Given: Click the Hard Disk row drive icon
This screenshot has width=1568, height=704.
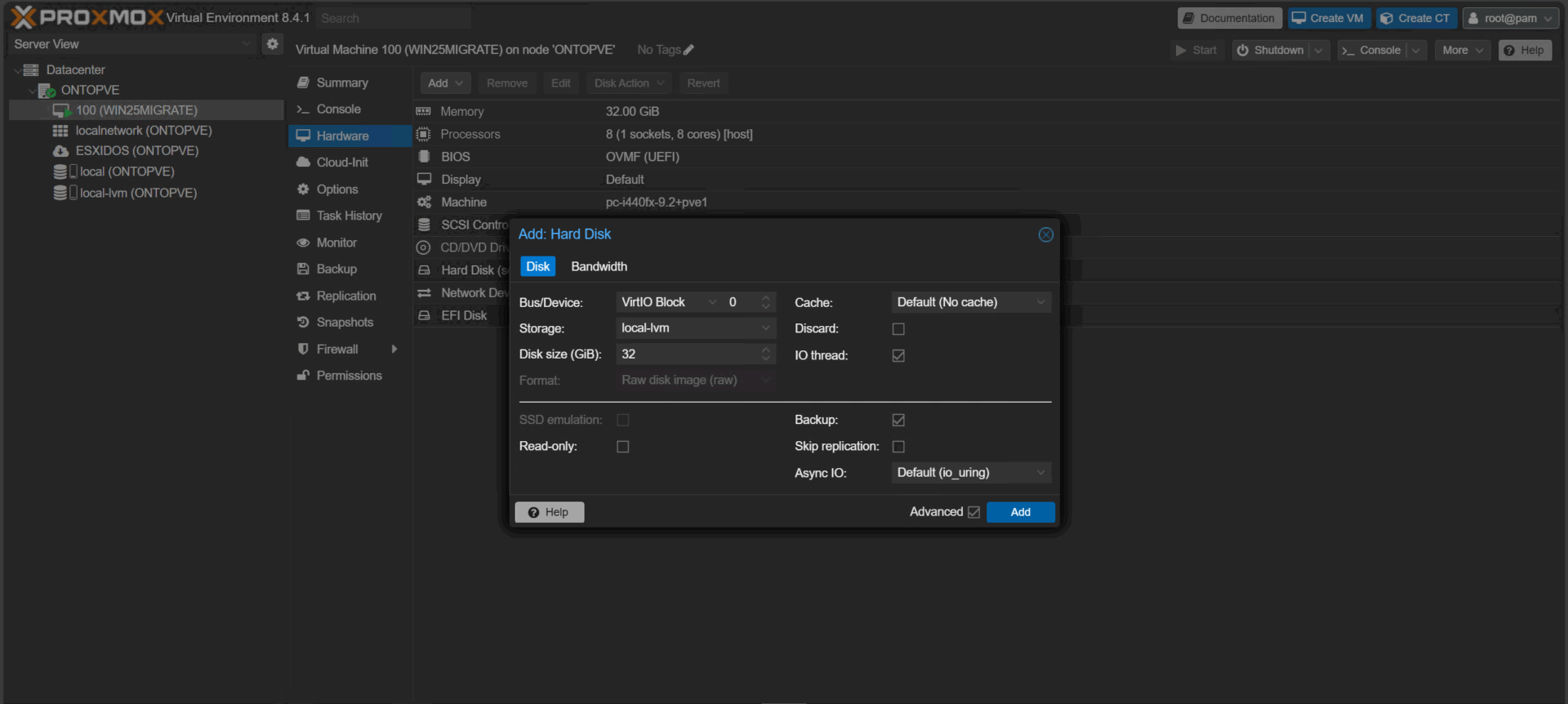Looking at the screenshot, I should tap(424, 270).
